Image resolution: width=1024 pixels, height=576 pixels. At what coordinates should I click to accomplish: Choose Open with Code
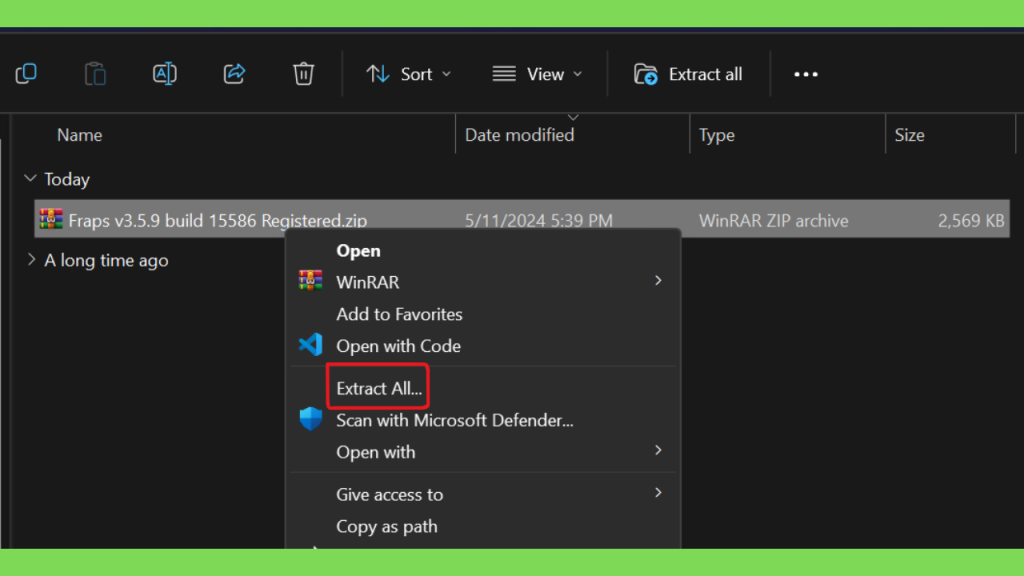[x=398, y=346]
